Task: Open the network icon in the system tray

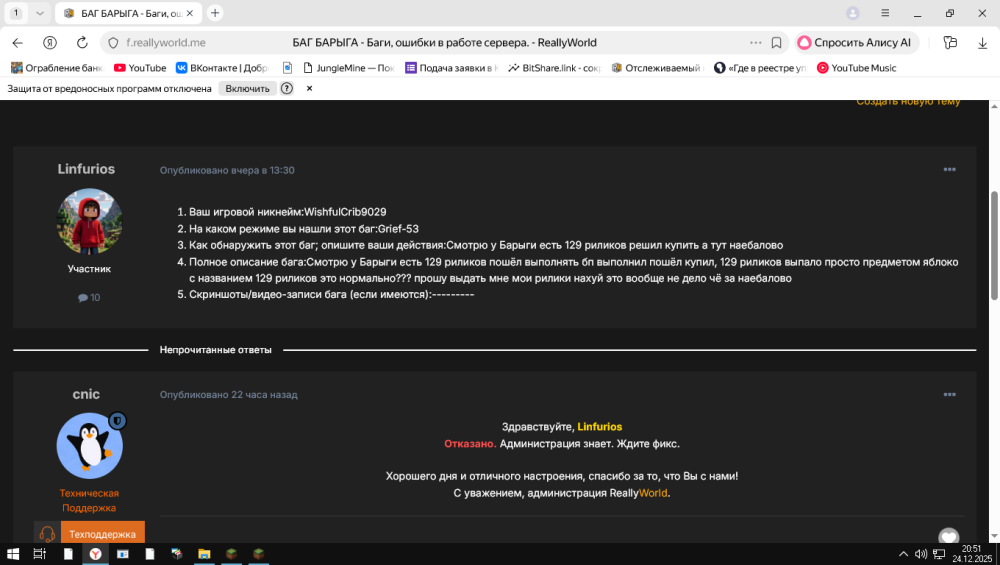Action: tap(939, 554)
